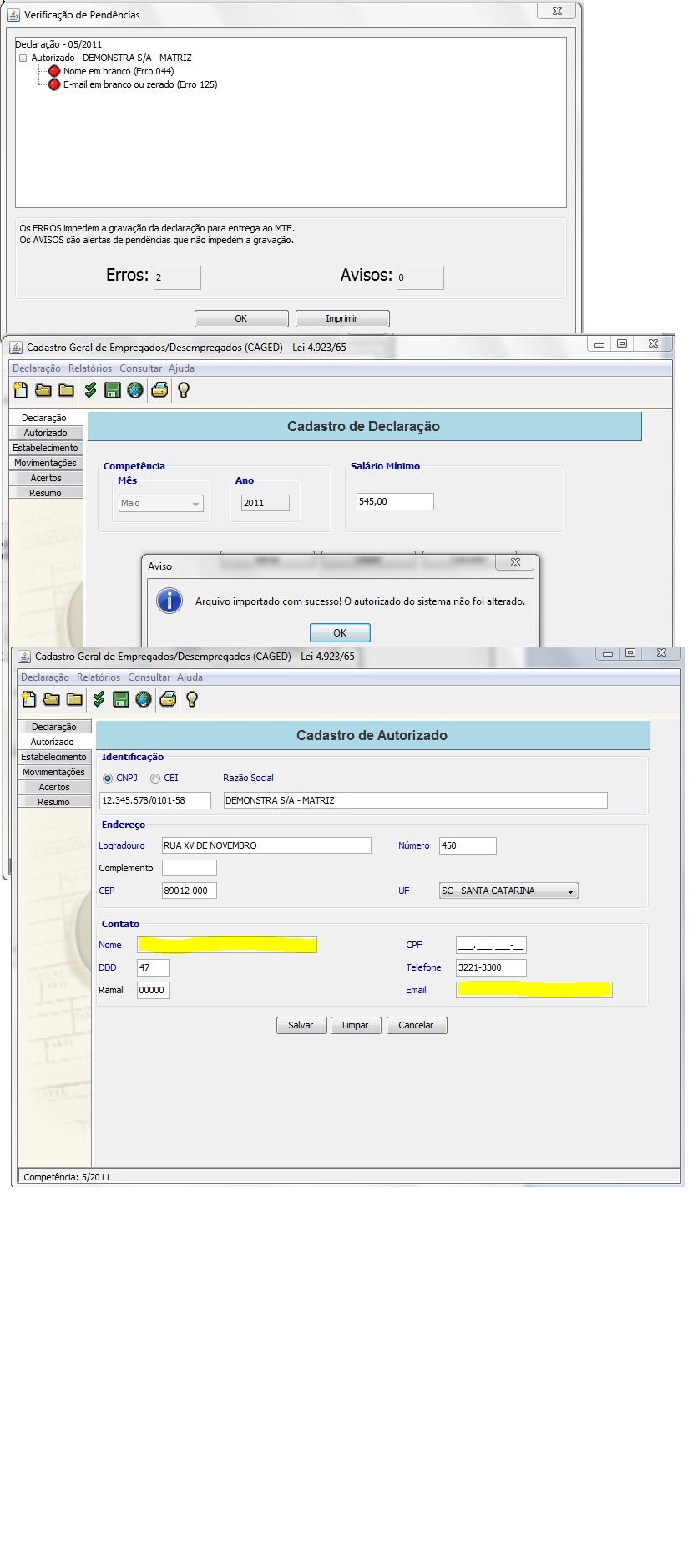Select the CEI radio button
The image size is (698, 1568).
[155, 779]
